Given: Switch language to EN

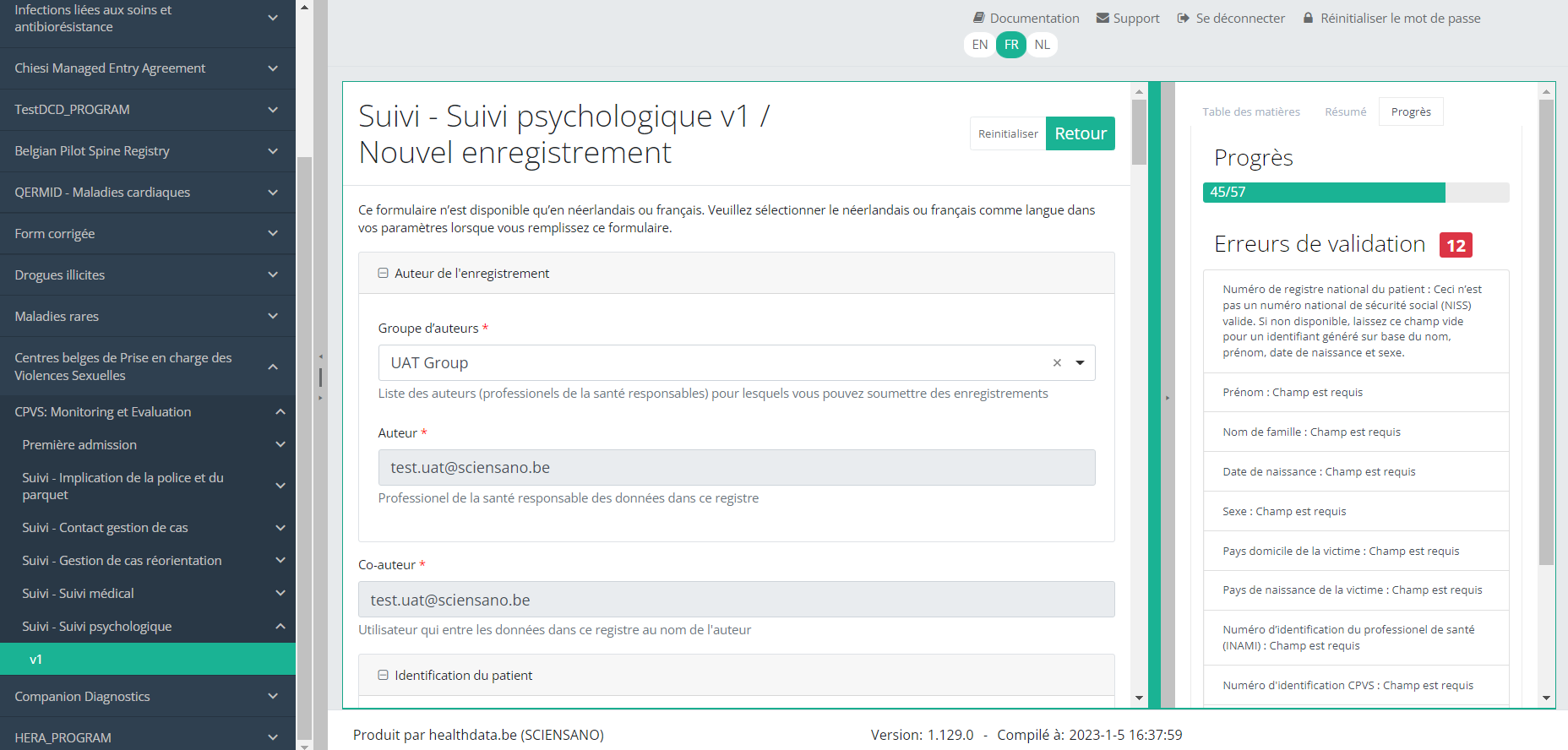Looking at the screenshot, I should (979, 45).
